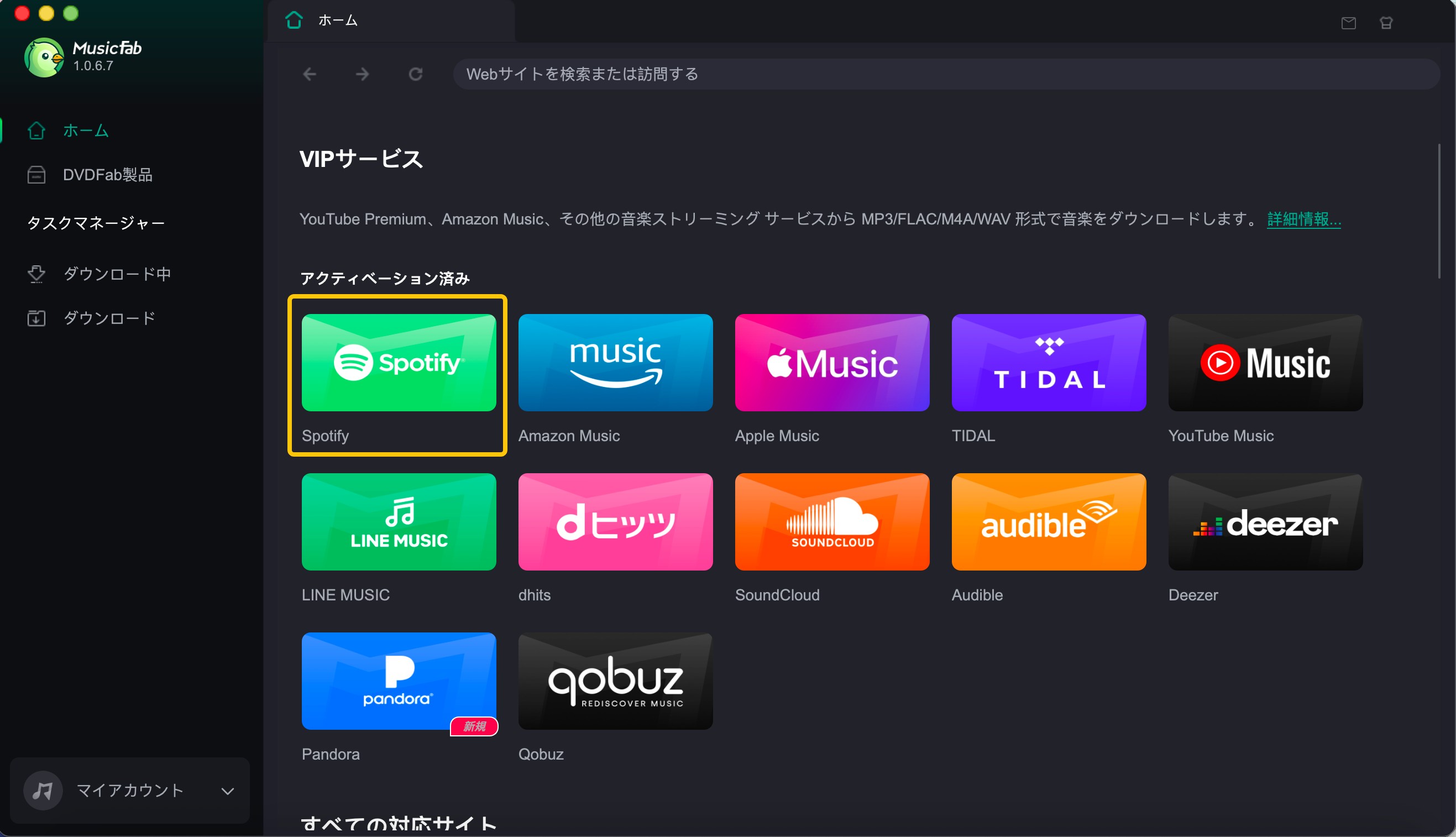The height and width of the screenshot is (837, 1456).
Task: Open the Spotify service tile
Action: tap(399, 362)
